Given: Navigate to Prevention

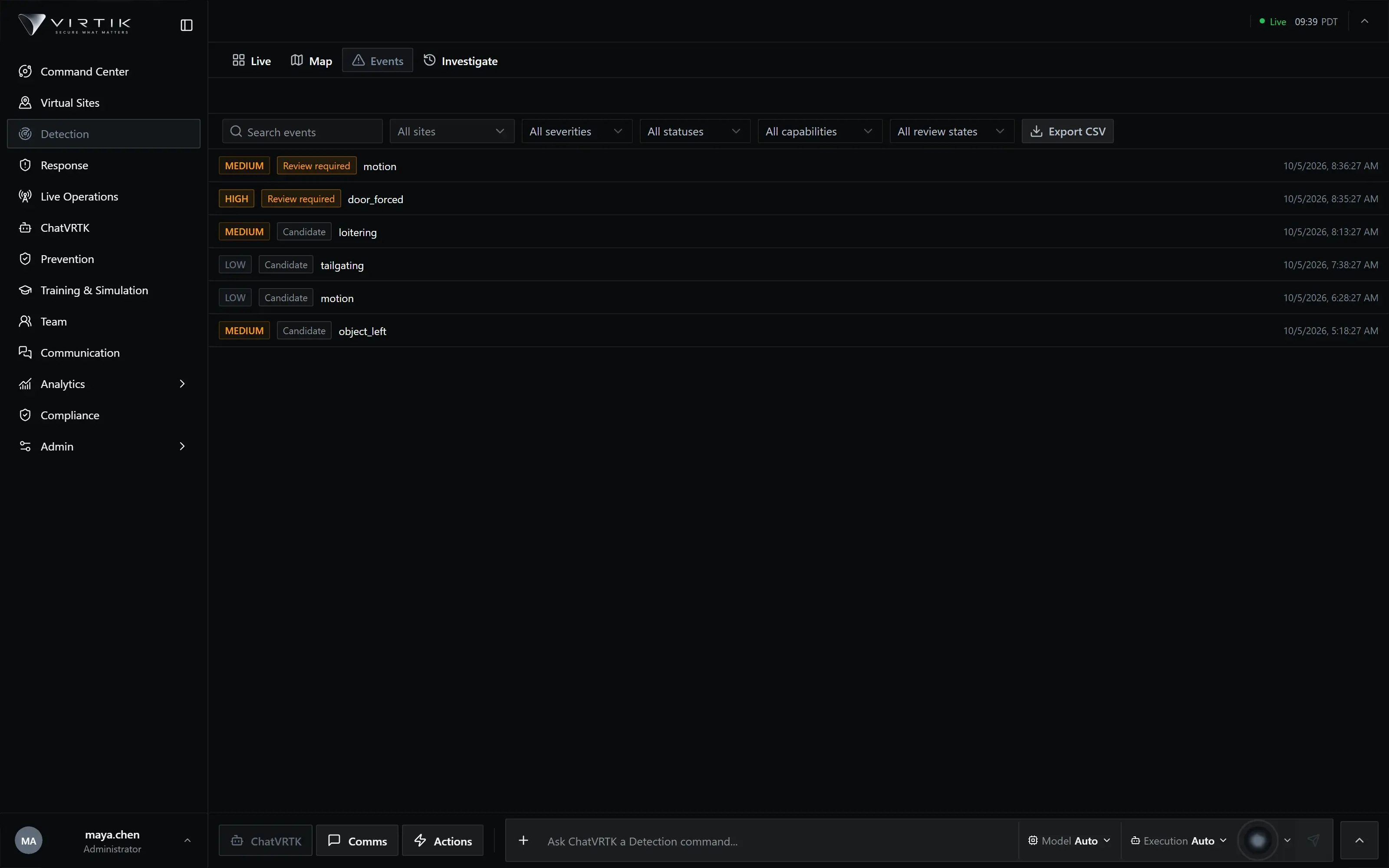Looking at the screenshot, I should click(x=103, y=259).
